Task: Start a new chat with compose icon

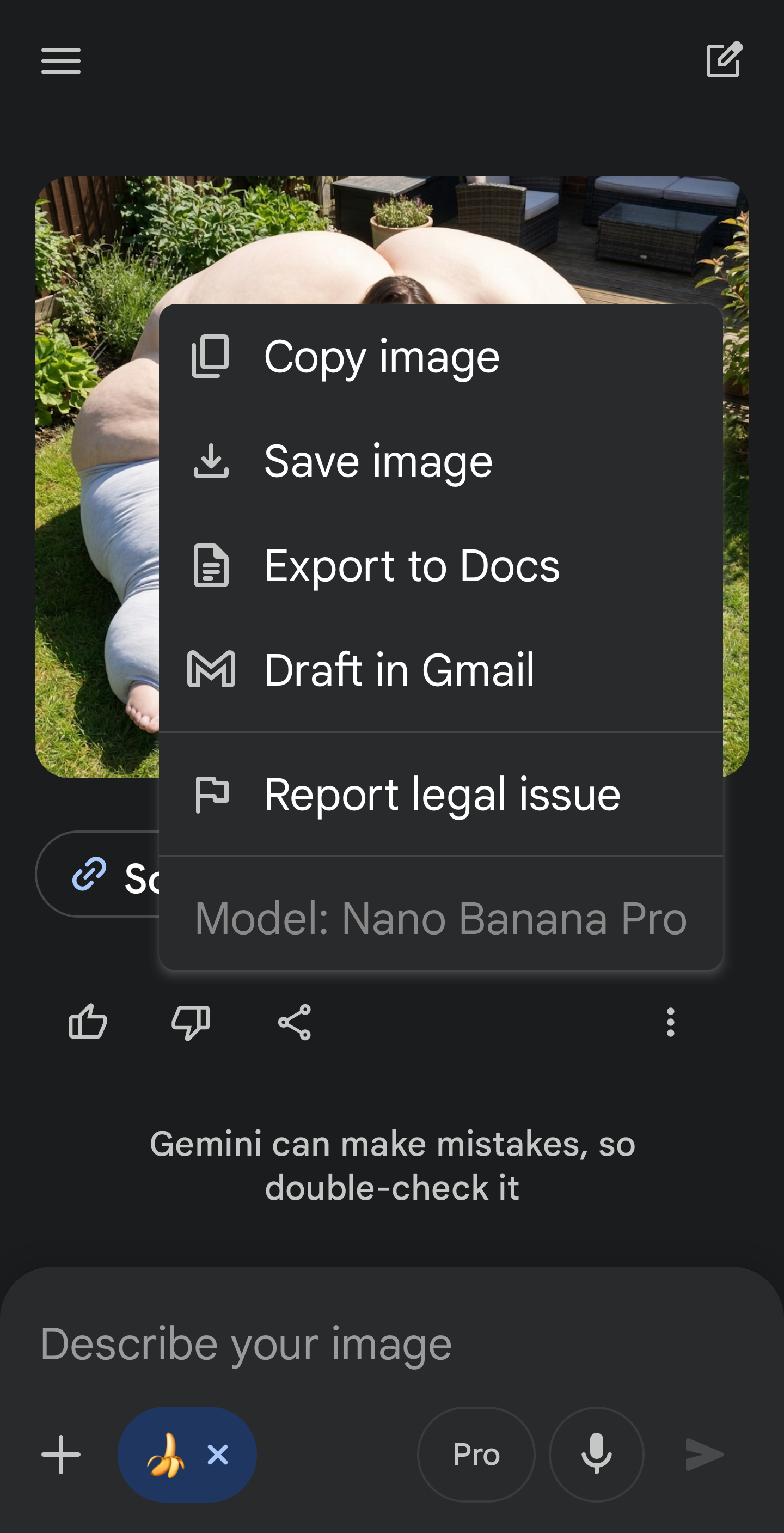Action: pyautogui.click(x=724, y=59)
